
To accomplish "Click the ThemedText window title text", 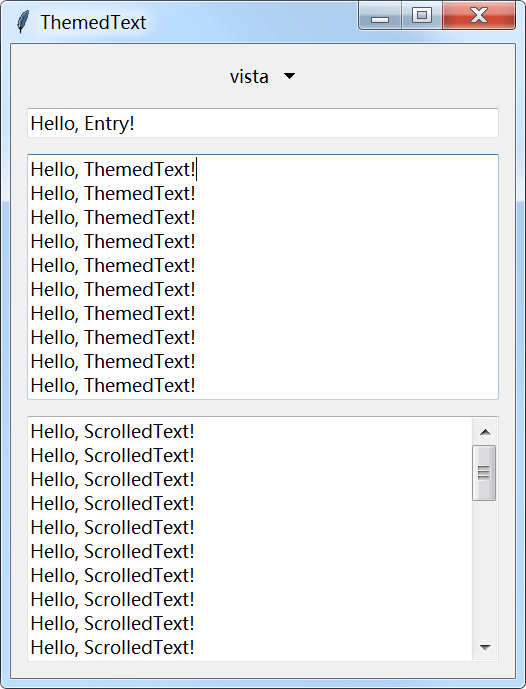I will (93, 22).
